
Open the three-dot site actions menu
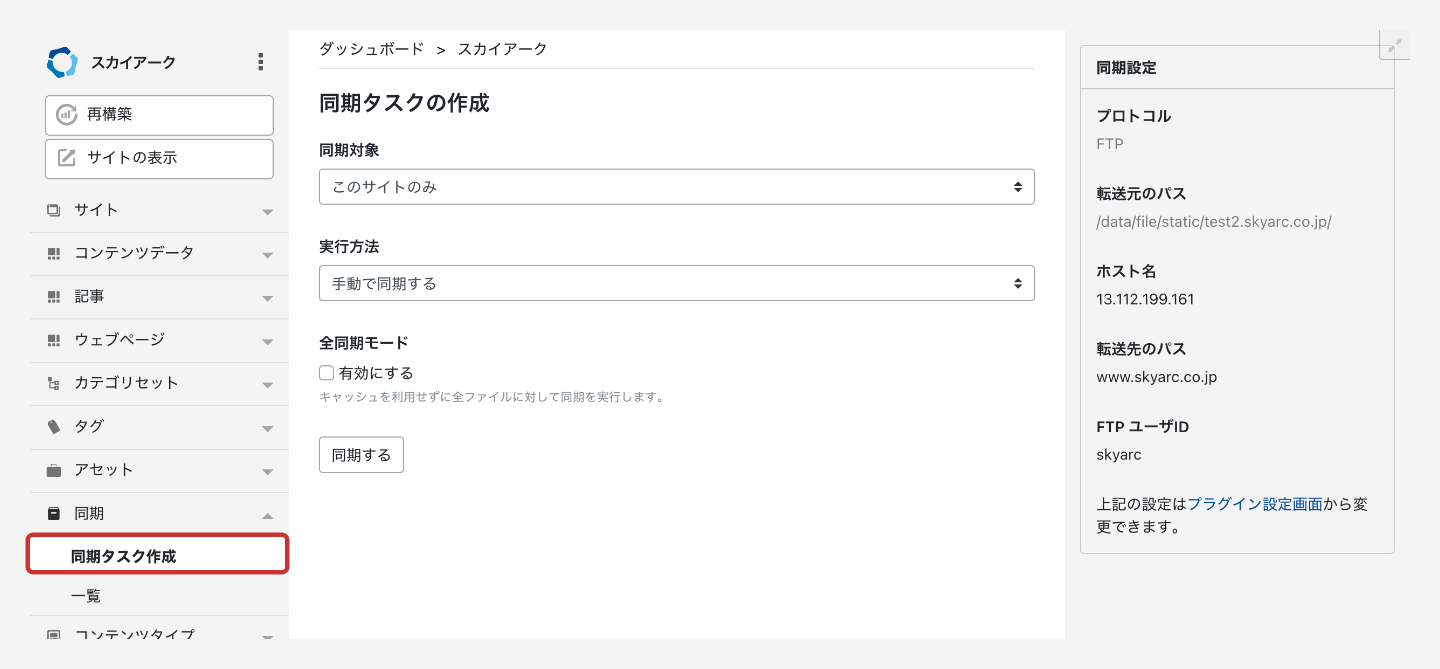(261, 62)
